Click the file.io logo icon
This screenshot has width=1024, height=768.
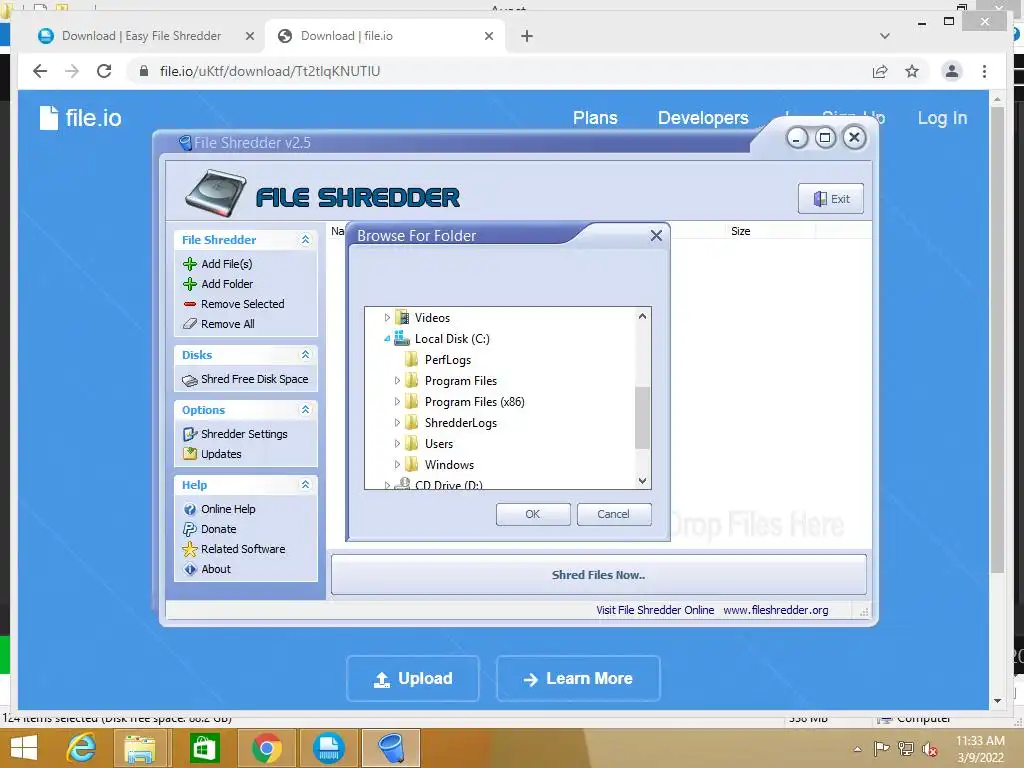click(x=49, y=118)
